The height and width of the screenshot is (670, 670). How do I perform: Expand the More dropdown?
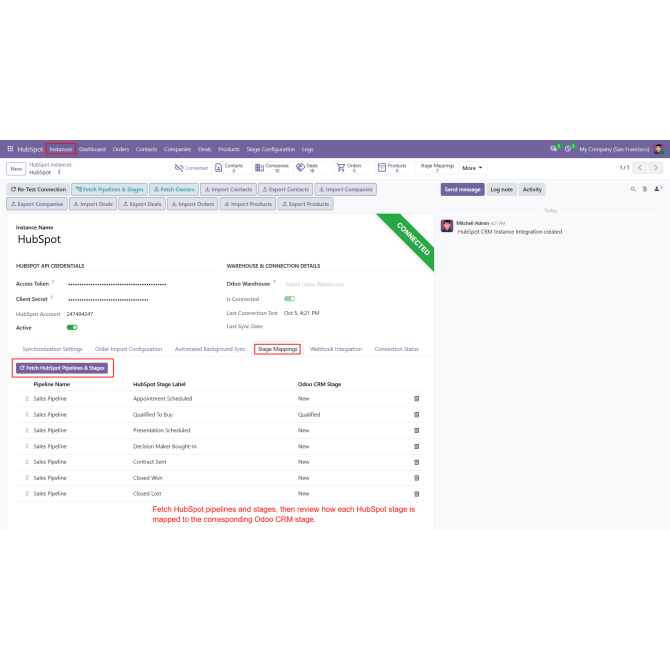[x=472, y=168]
